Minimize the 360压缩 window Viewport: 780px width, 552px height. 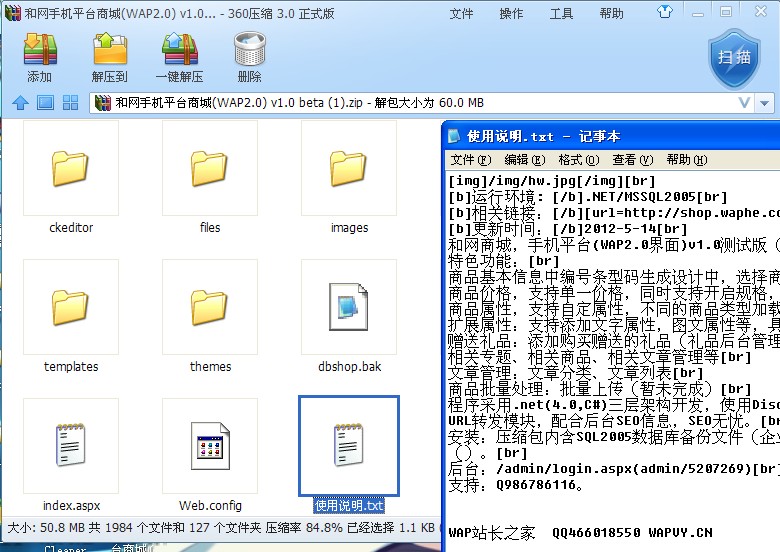[698, 12]
